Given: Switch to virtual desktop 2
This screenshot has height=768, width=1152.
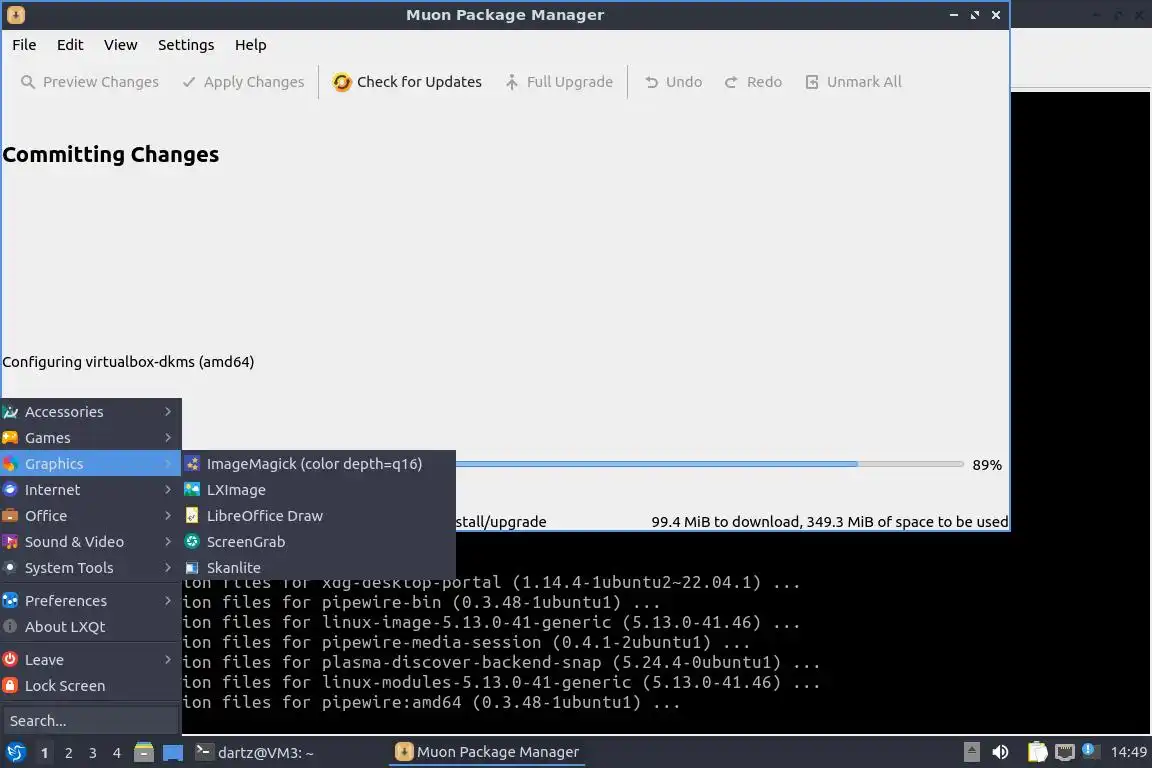Looking at the screenshot, I should tap(68, 753).
